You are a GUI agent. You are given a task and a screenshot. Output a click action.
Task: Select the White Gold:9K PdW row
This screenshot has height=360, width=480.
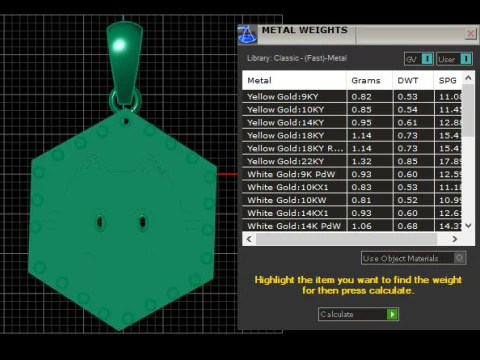pyautogui.click(x=352, y=174)
